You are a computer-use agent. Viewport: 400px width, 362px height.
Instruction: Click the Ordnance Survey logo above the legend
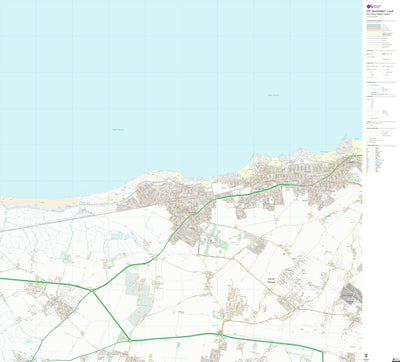tap(374, 6)
